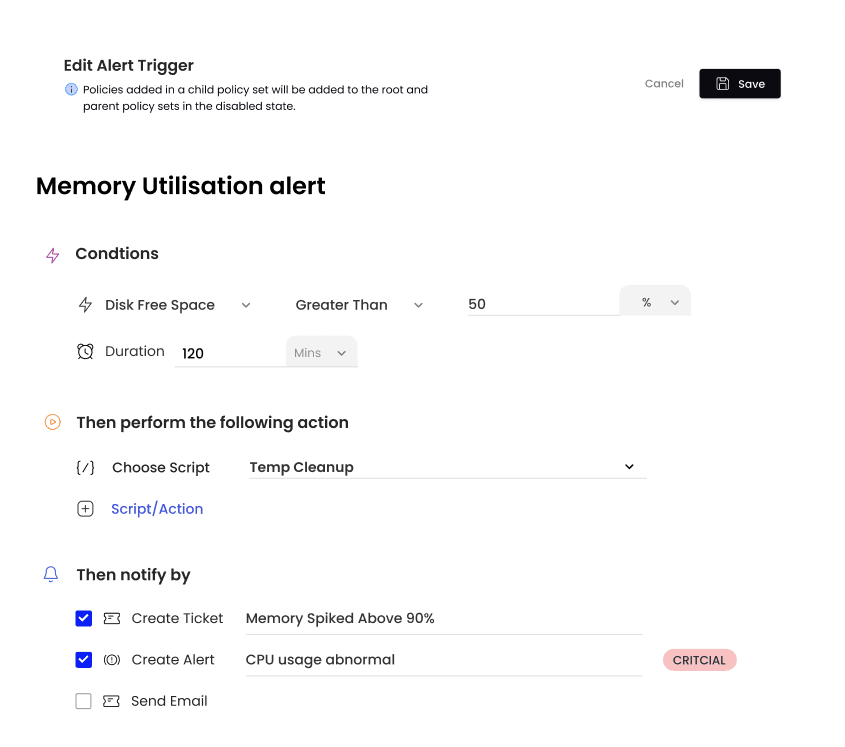This screenshot has height=747, width=845.
Task: Click the Then perform the following action heading
Action: coord(212,423)
